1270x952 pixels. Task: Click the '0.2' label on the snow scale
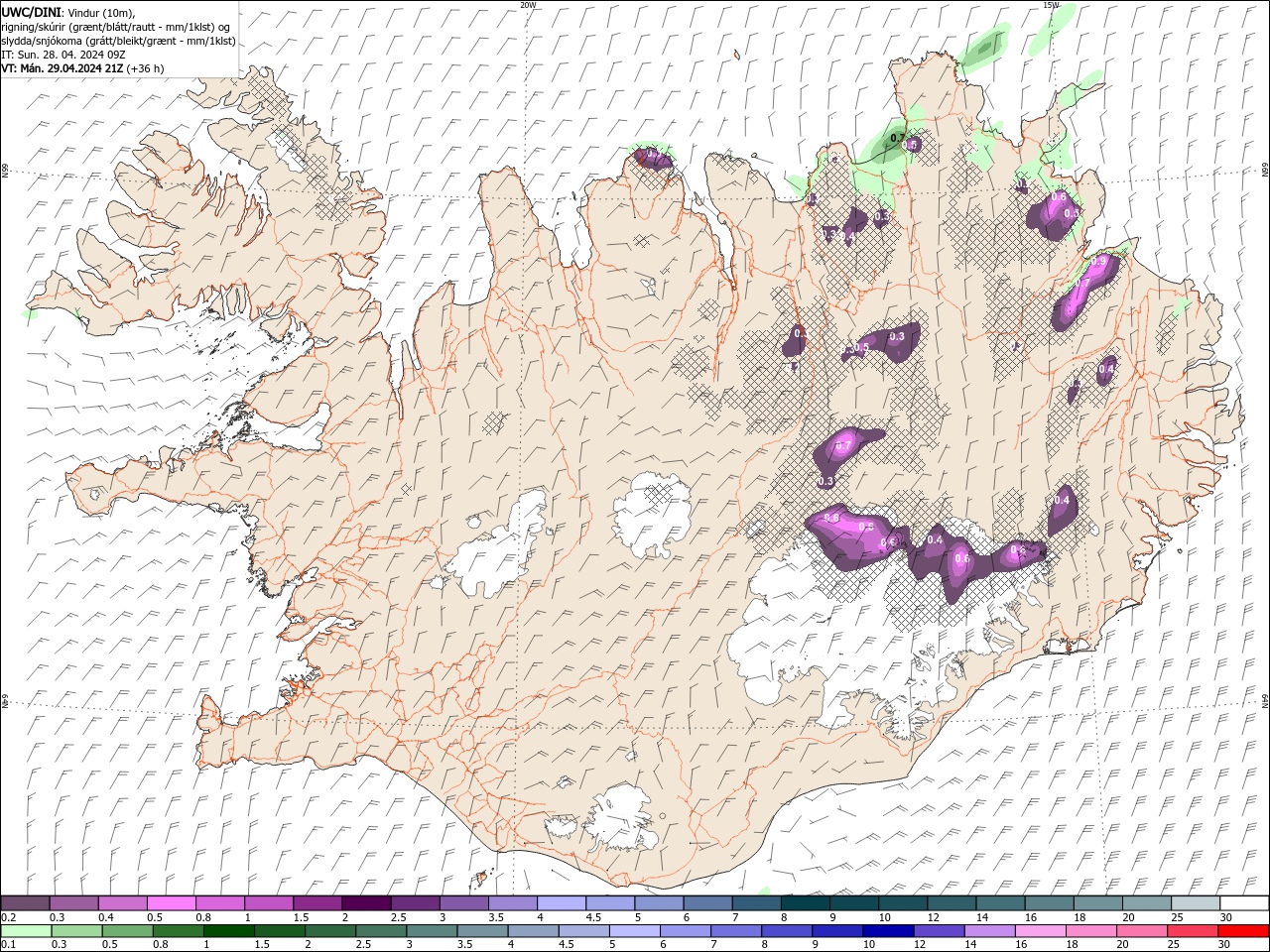[x=9, y=917]
